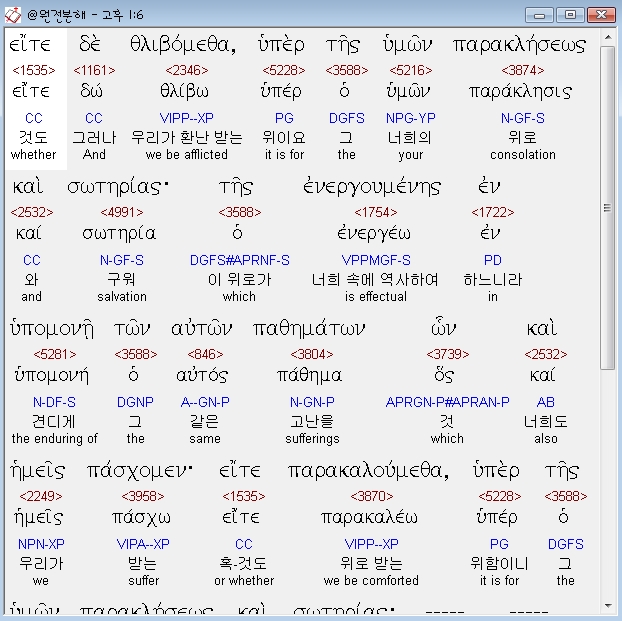This screenshot has height=621, width=622.
Task: Click Strong's number <3874>
Action: click(x=523, y=71)
